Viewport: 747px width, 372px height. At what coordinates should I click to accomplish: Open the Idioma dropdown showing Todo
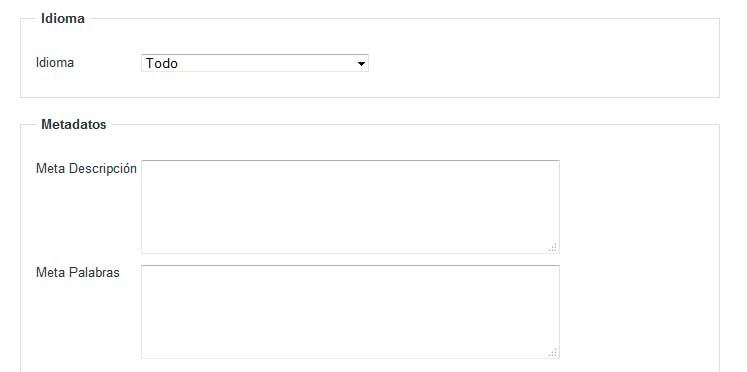click(x=255, y=63)
